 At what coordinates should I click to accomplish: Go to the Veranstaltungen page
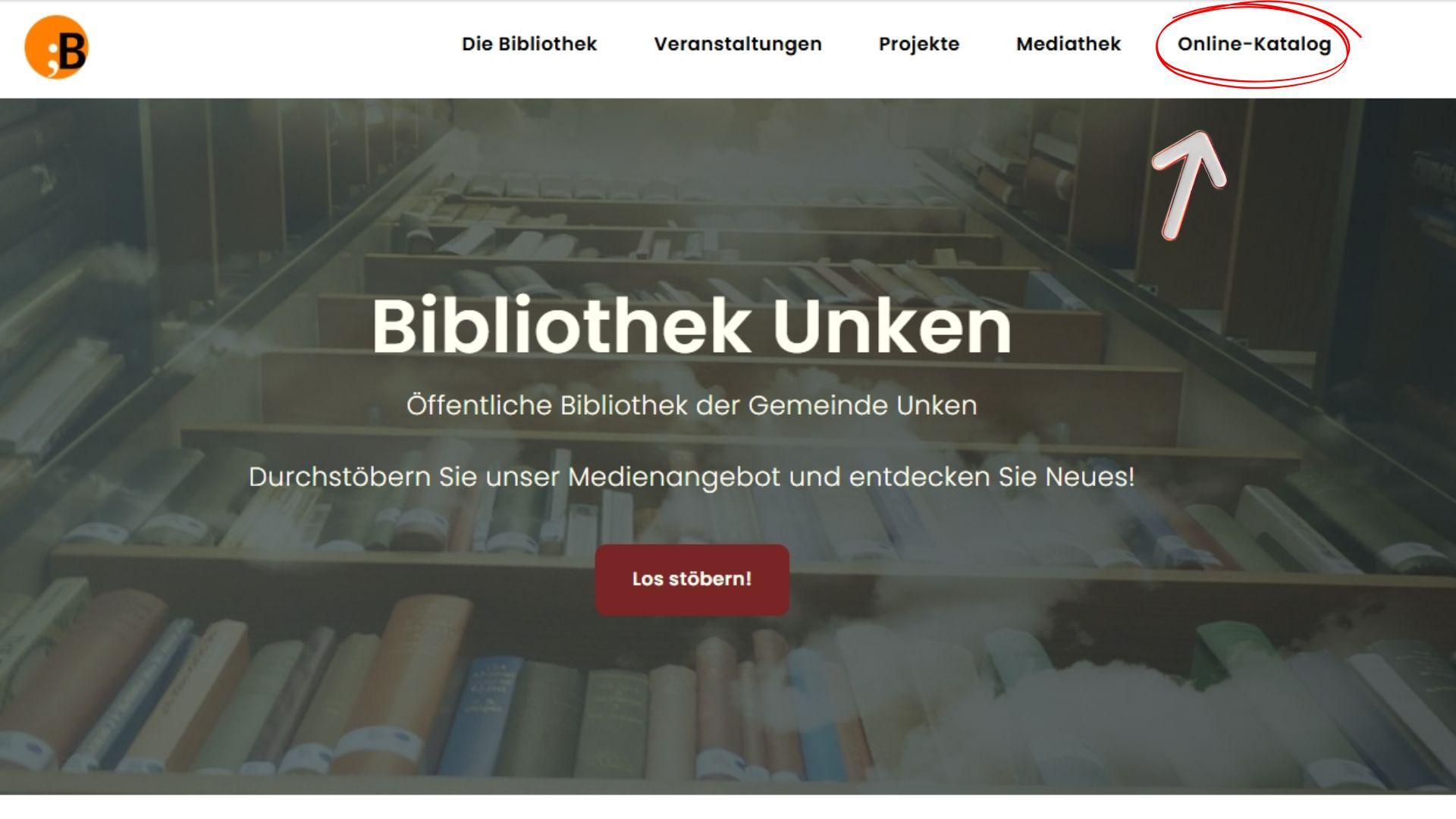pos(738,44)
